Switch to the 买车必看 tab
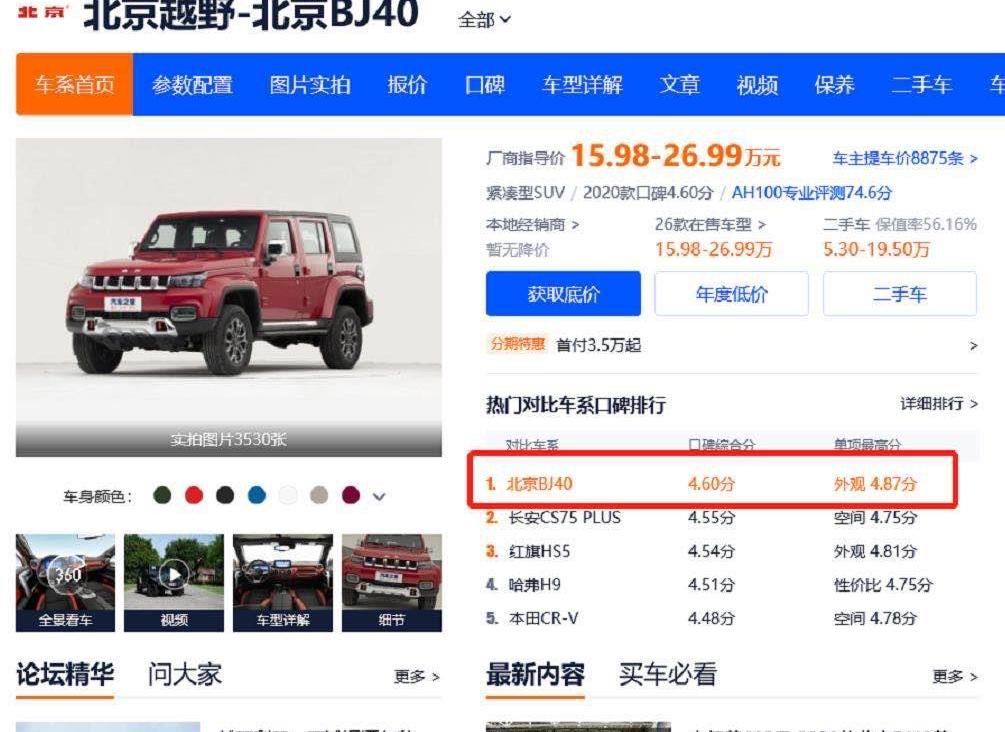Screen dimensions: 1005x732 [668, 675]
